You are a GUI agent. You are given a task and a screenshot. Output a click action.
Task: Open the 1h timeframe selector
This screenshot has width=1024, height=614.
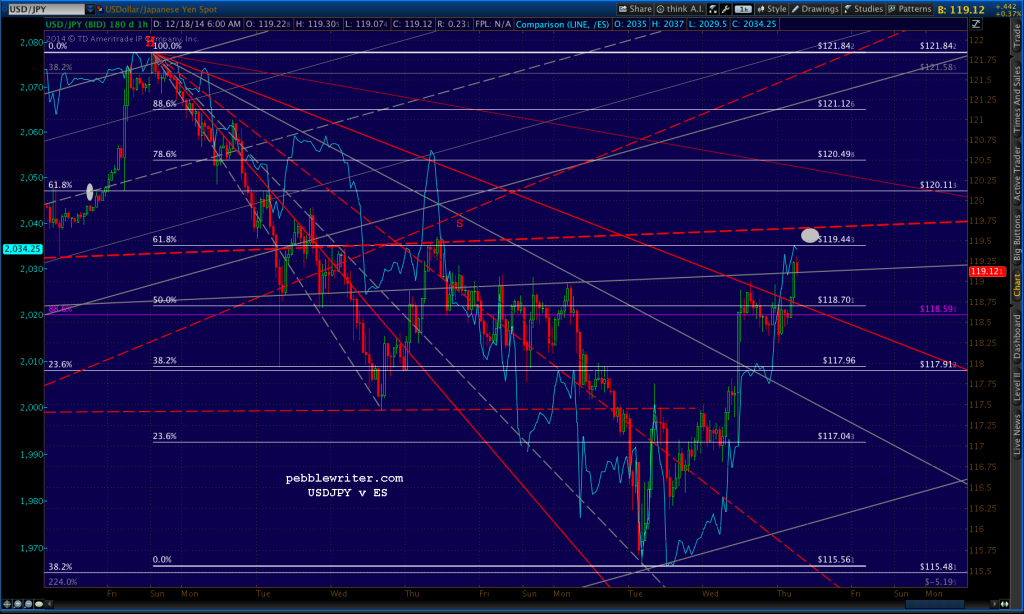[x=742, y=7]
